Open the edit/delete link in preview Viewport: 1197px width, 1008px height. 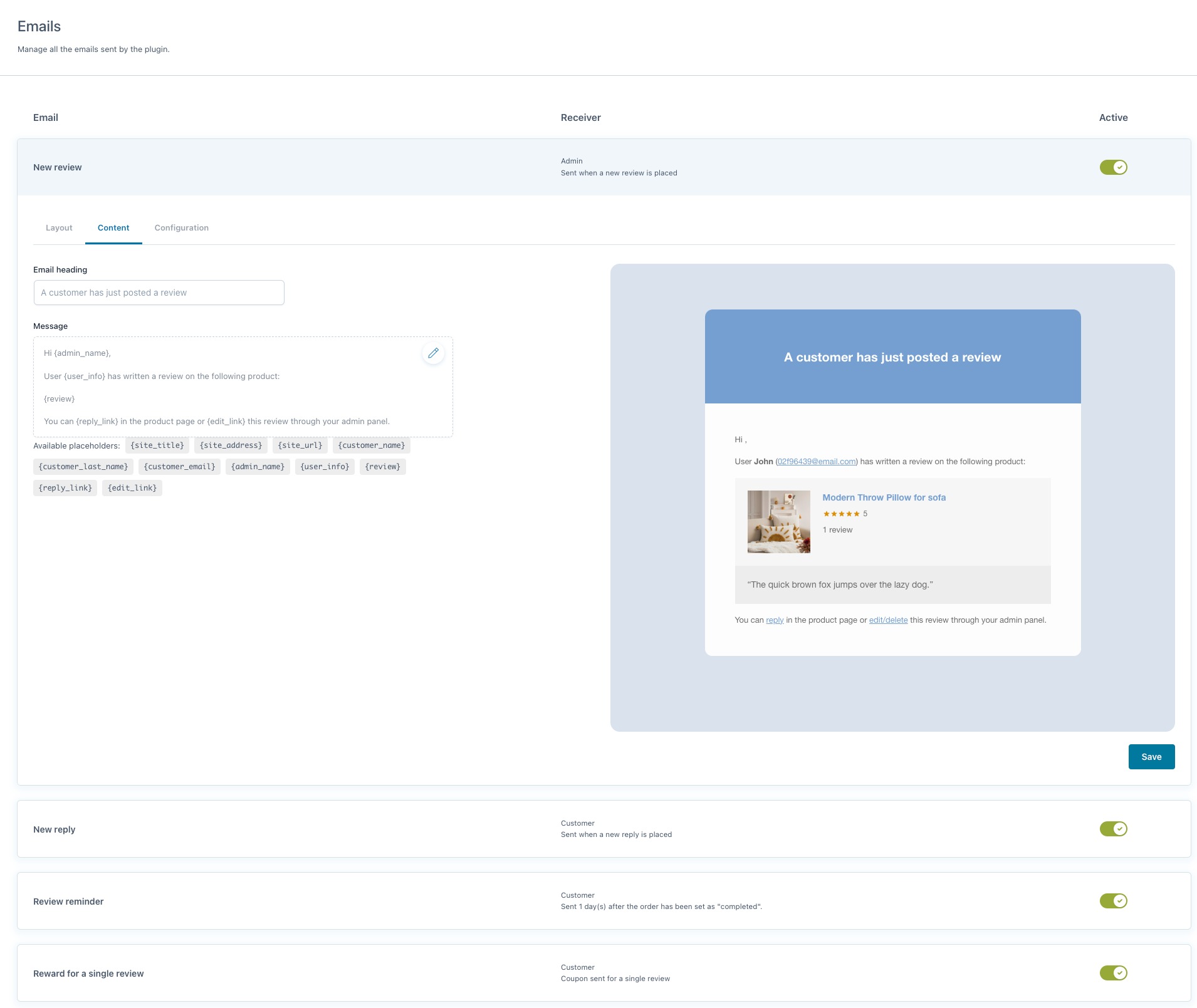pyautogui.click(x=888, y=620)
